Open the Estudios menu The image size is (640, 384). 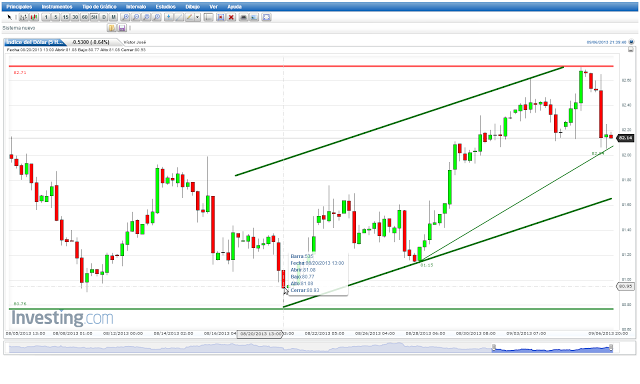[x=165, y=7]
